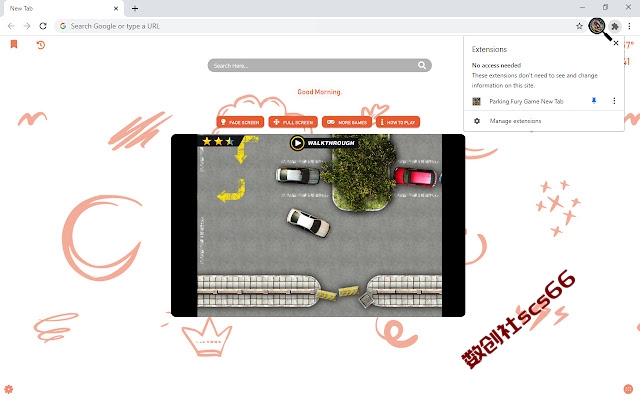This screenshot has height=400, width=640.
Task: Click the Google logo in the address bar
Action: click(x=63, y=26)
